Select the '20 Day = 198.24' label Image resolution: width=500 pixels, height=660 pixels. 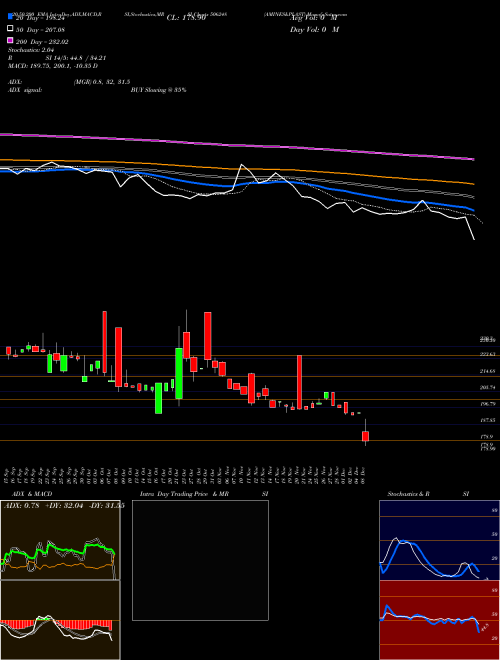click(42, 18)
